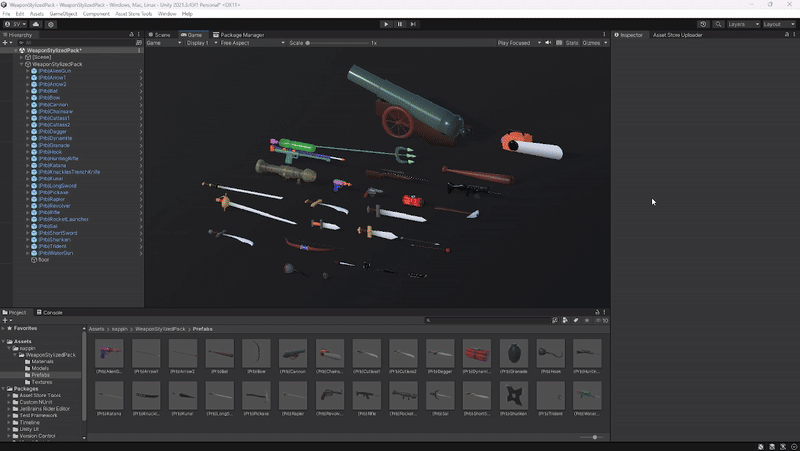Click the Assets breadcrumb in Project path
800x451 pixels.
coord(96,329)
